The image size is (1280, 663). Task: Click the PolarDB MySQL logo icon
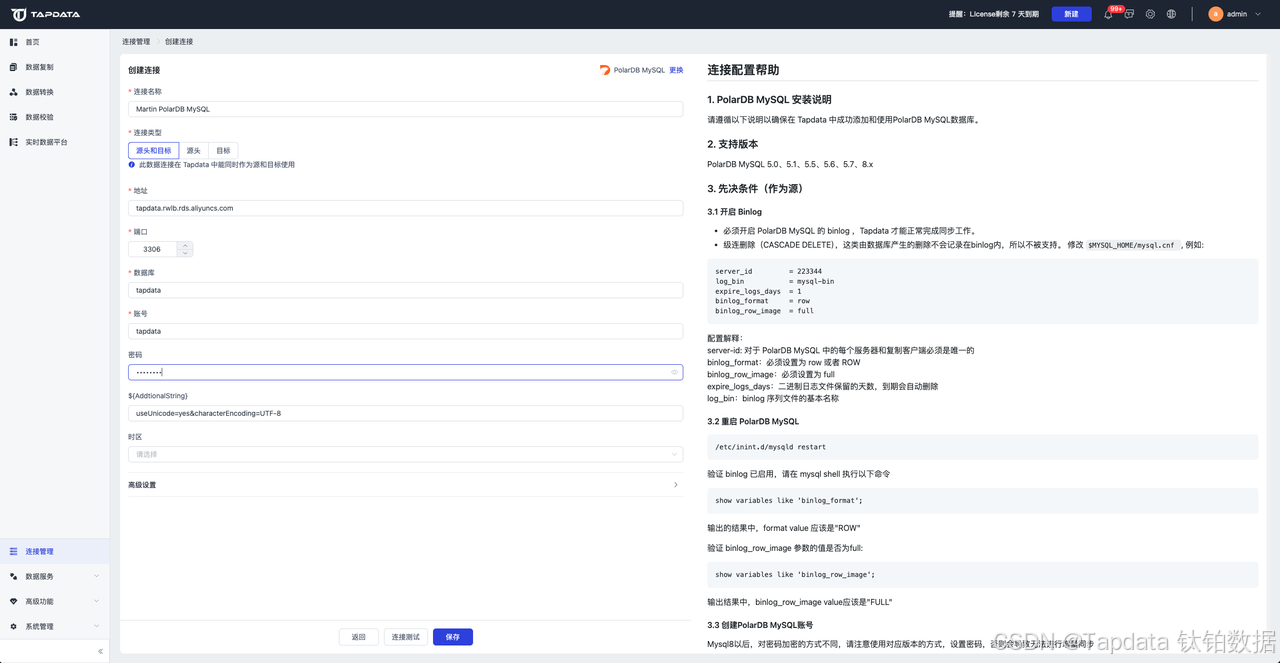coord(605,70)
